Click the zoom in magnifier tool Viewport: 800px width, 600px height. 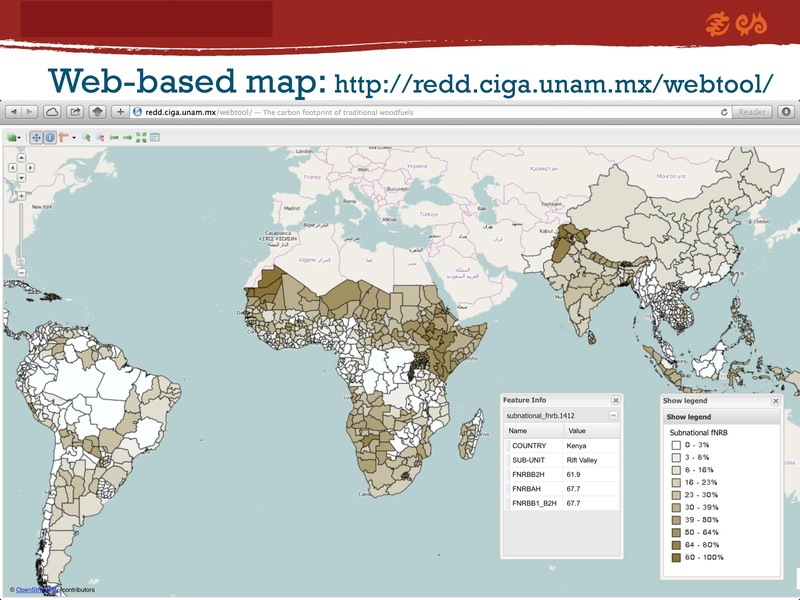(87, 137)
